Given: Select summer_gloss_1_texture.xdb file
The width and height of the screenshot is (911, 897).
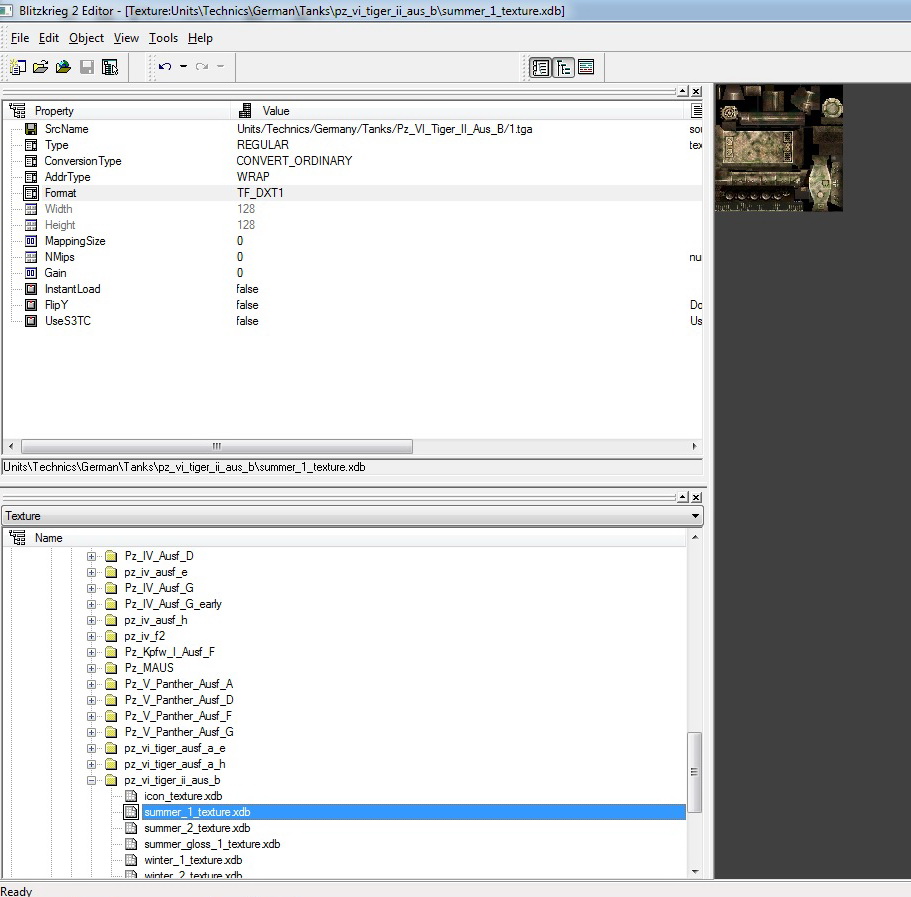Looking at the screenshot, I should (212, 844).
